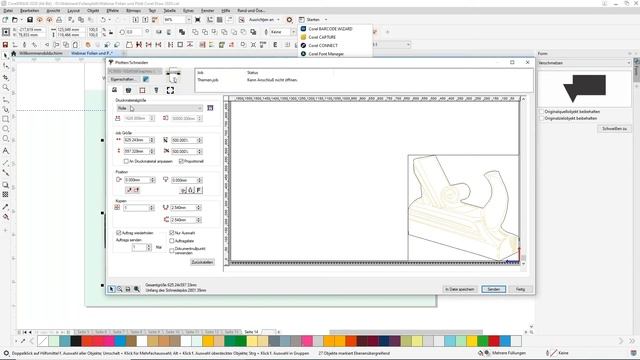
Task: Click 'In Datei speichern' button
Action: coord(460,289)
